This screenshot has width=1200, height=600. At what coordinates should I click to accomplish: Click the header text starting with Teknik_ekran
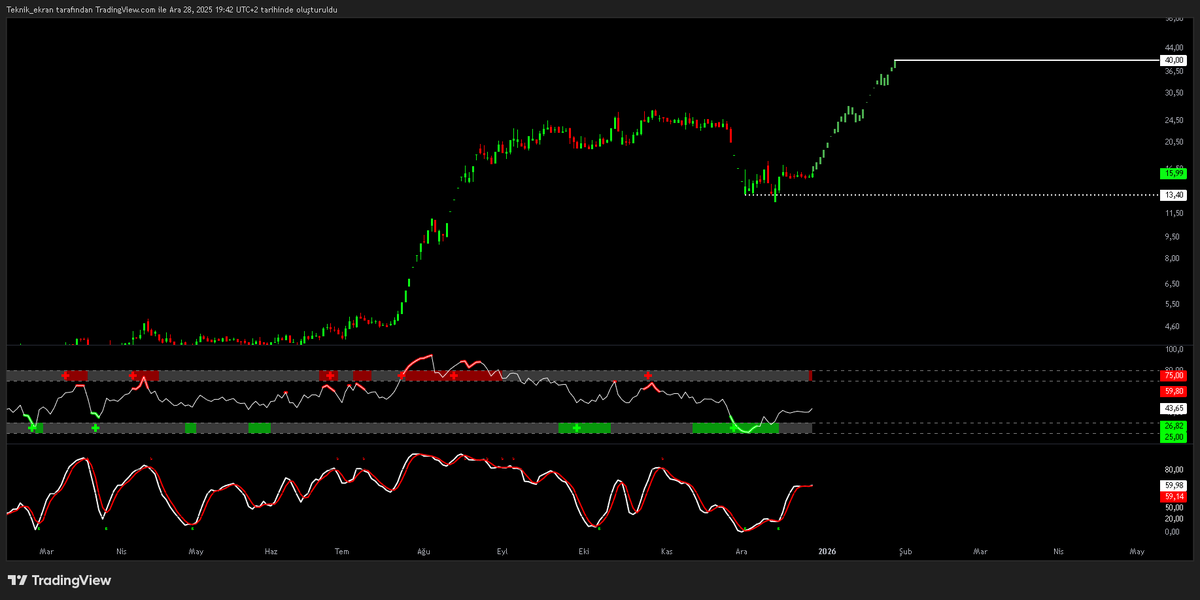pos(172,8)
